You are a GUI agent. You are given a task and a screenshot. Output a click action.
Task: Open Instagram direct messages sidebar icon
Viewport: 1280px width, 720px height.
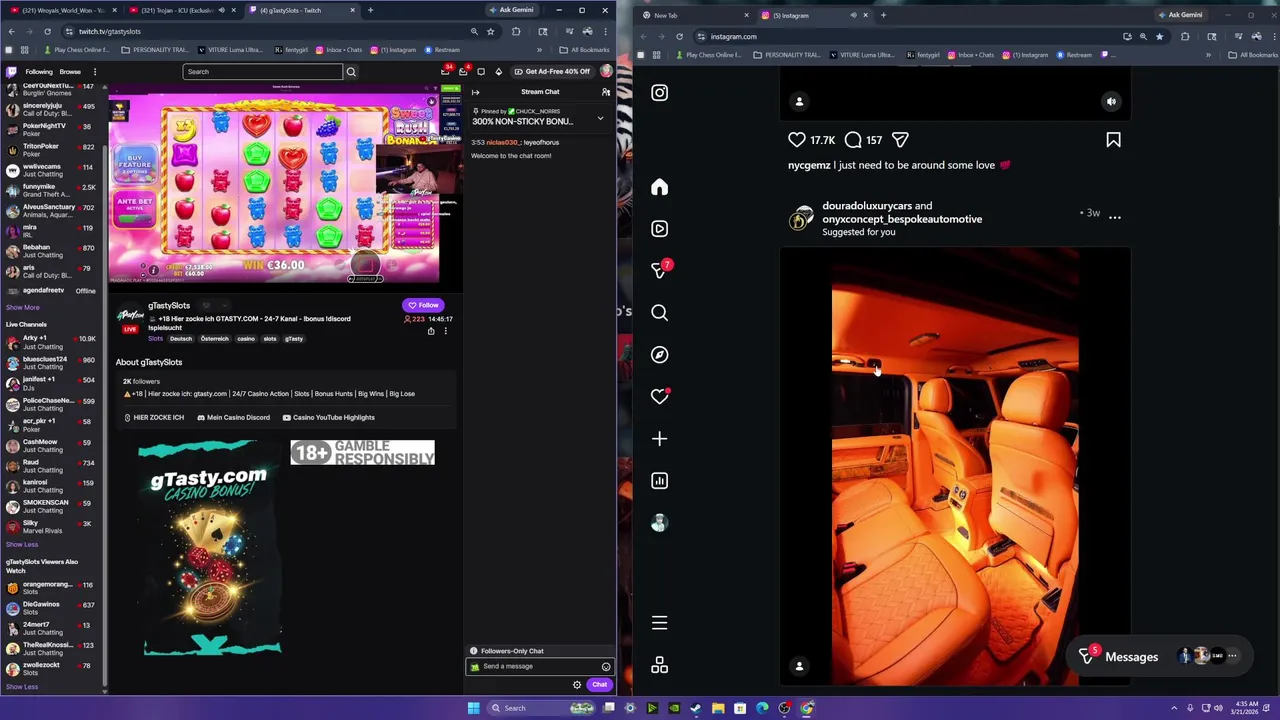659,270
